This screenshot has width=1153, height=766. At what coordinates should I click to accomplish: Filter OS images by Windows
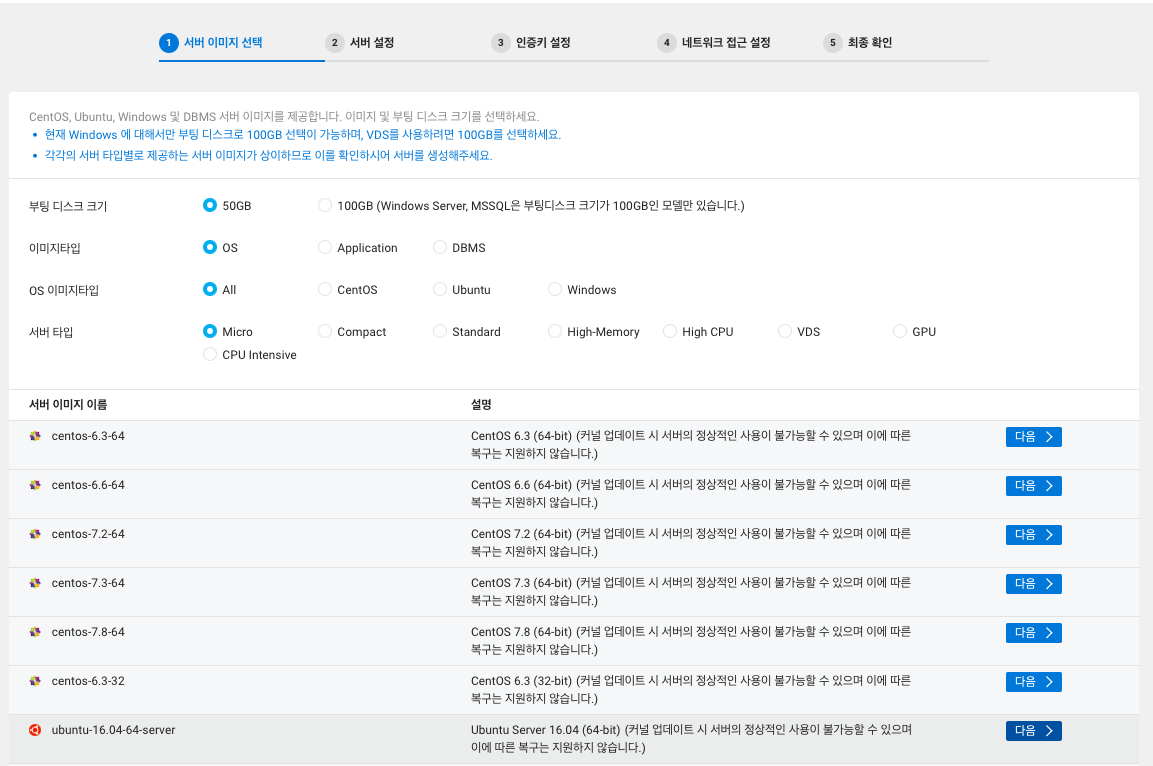[x=554, y=289]
